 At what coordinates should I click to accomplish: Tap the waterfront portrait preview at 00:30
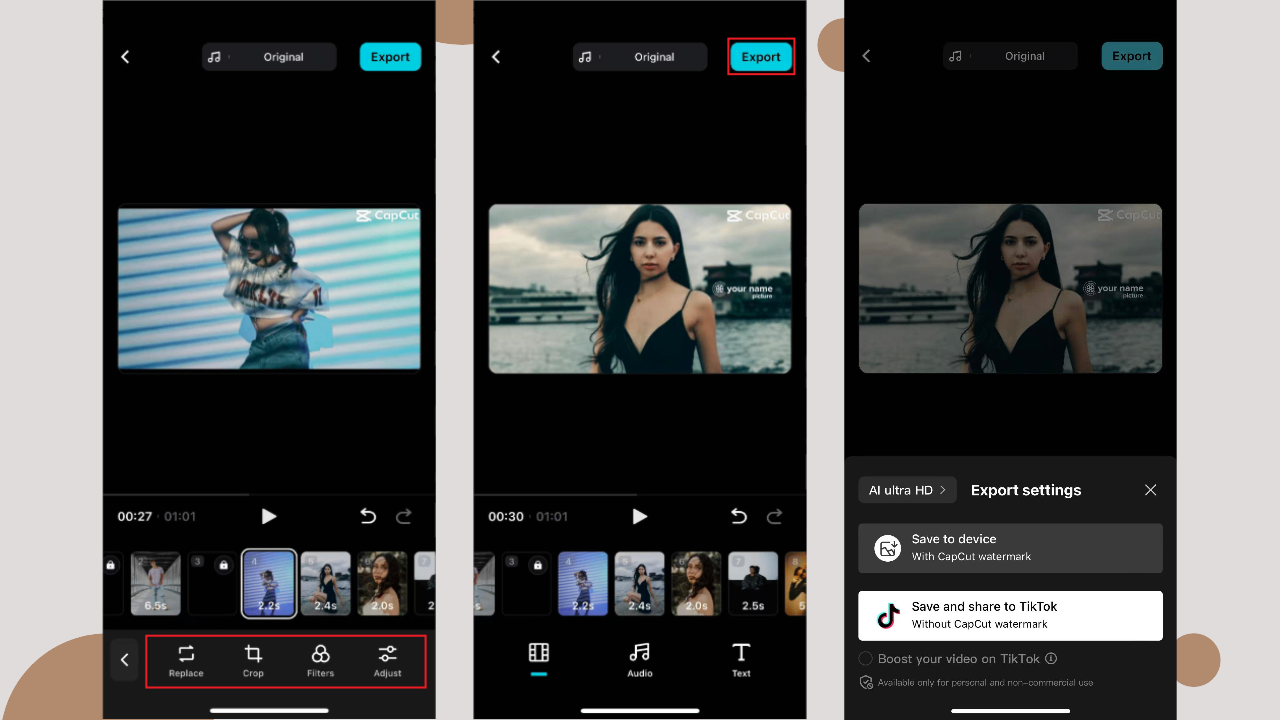[640, 289]
